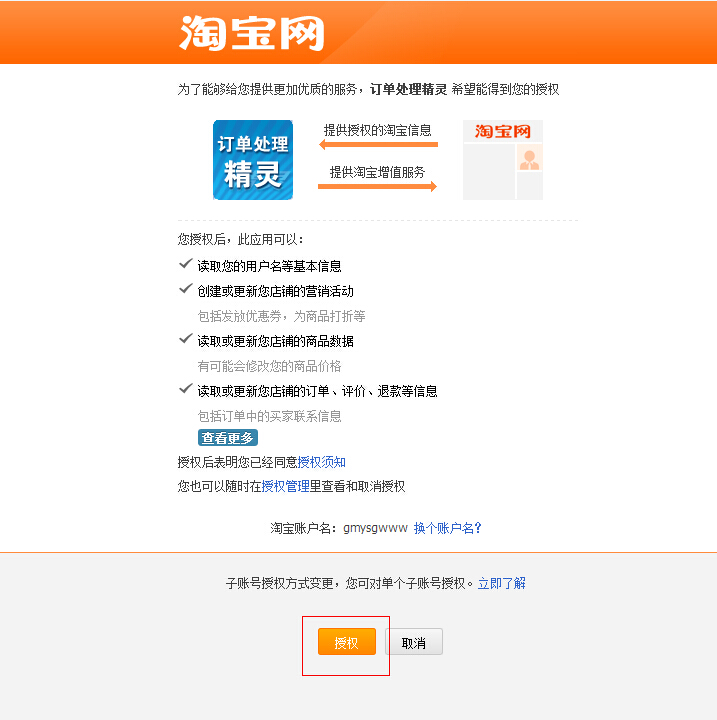Click the heading 您授权后，此应用可以：

[241, 239]
